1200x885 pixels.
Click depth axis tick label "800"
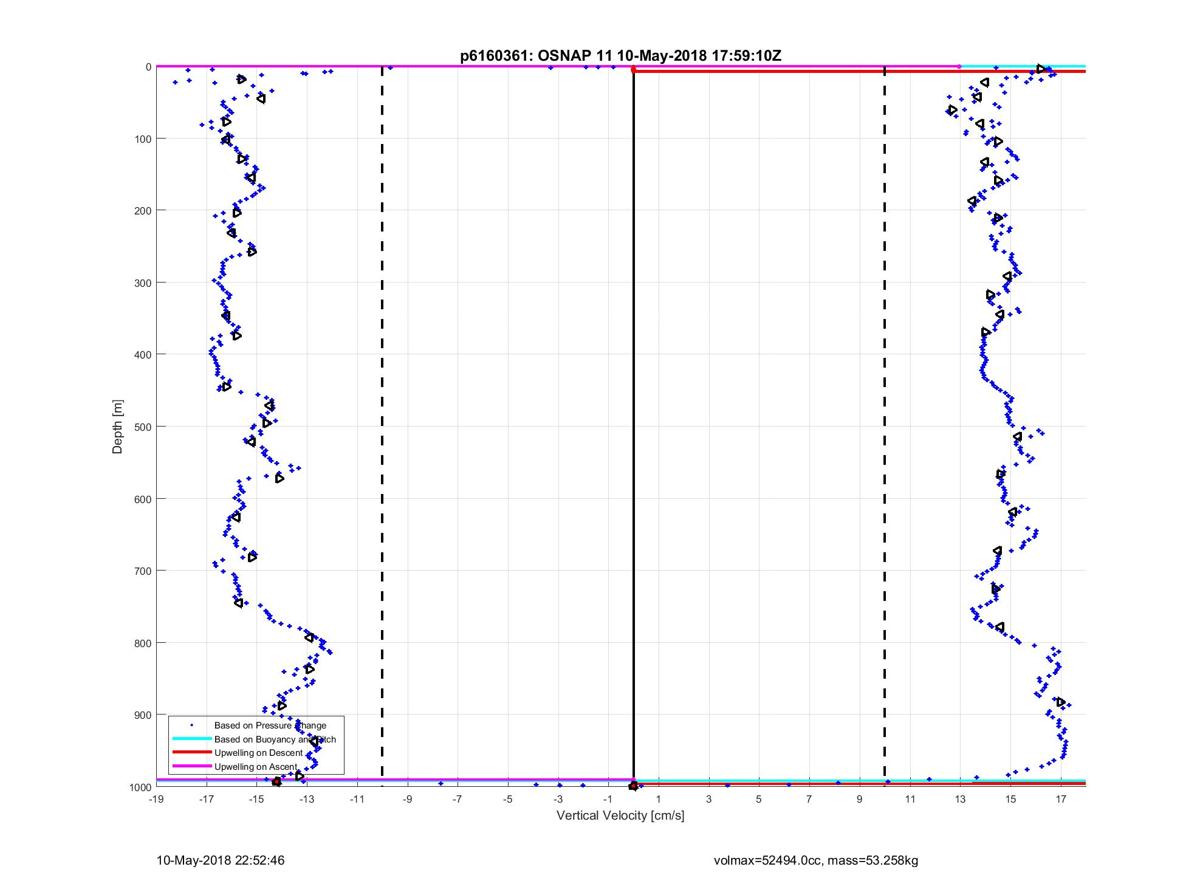pos(142,643)
